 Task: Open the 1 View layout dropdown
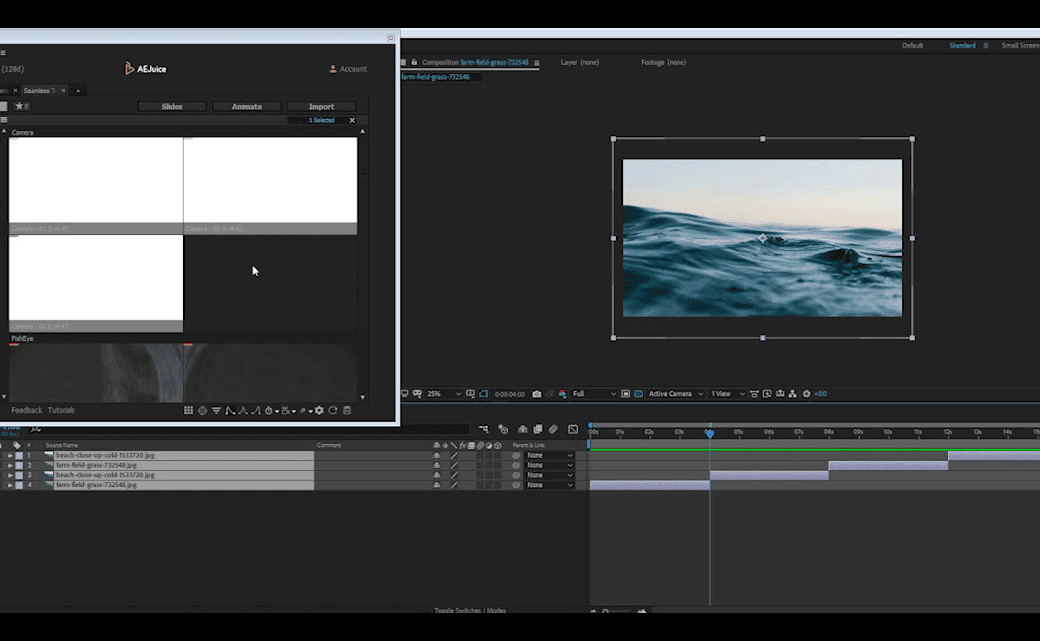[x=727, y=393]
